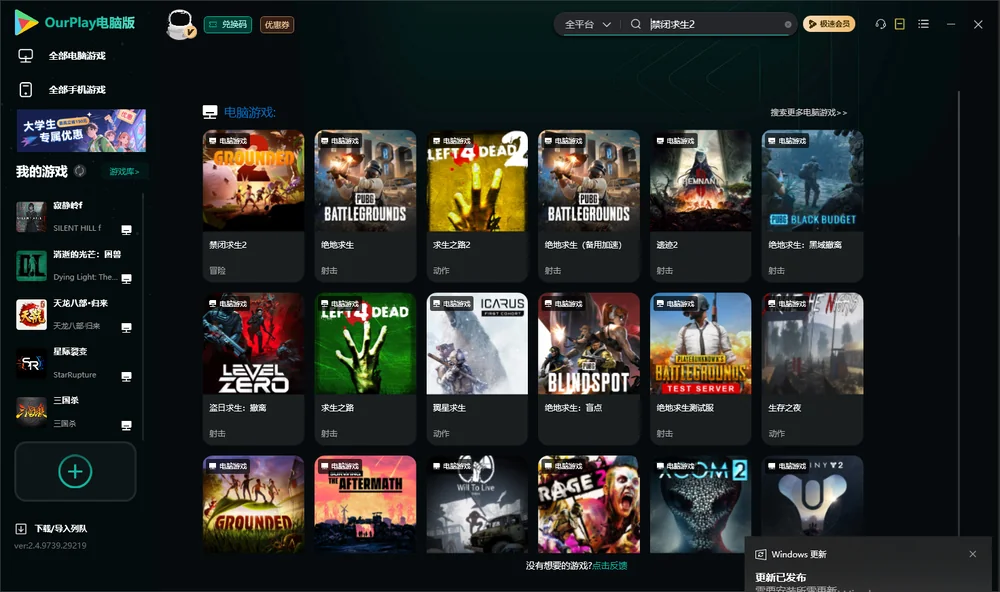Screen dimensions: 1000x592
Task: Open the 绝地求生 PUBG game card
Action: (365, 205)
